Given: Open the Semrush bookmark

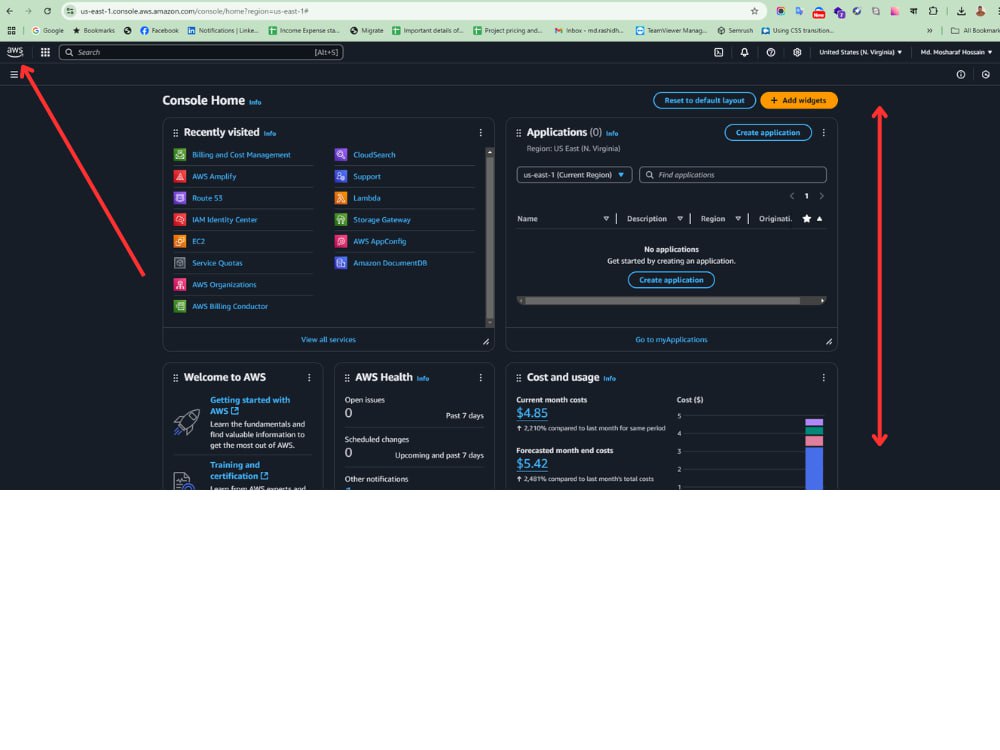Looking at the screenshot, I should [x=735, y=30].
